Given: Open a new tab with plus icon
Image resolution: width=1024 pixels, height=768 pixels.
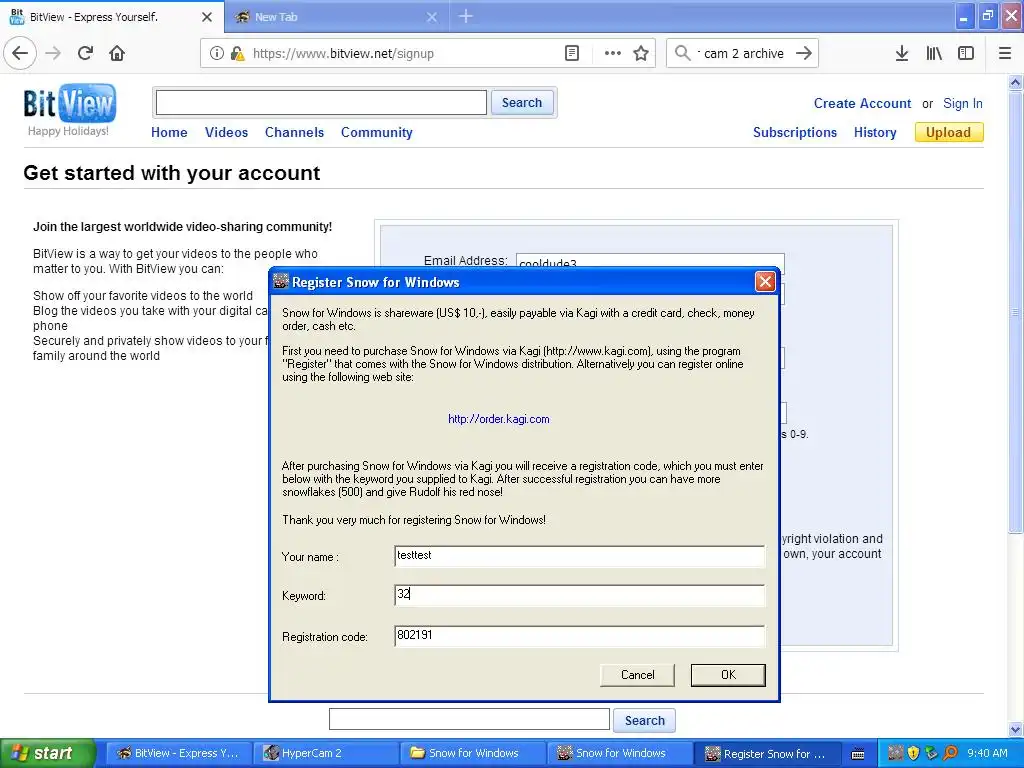Looking at the screenshot, I should coord(466,16).
